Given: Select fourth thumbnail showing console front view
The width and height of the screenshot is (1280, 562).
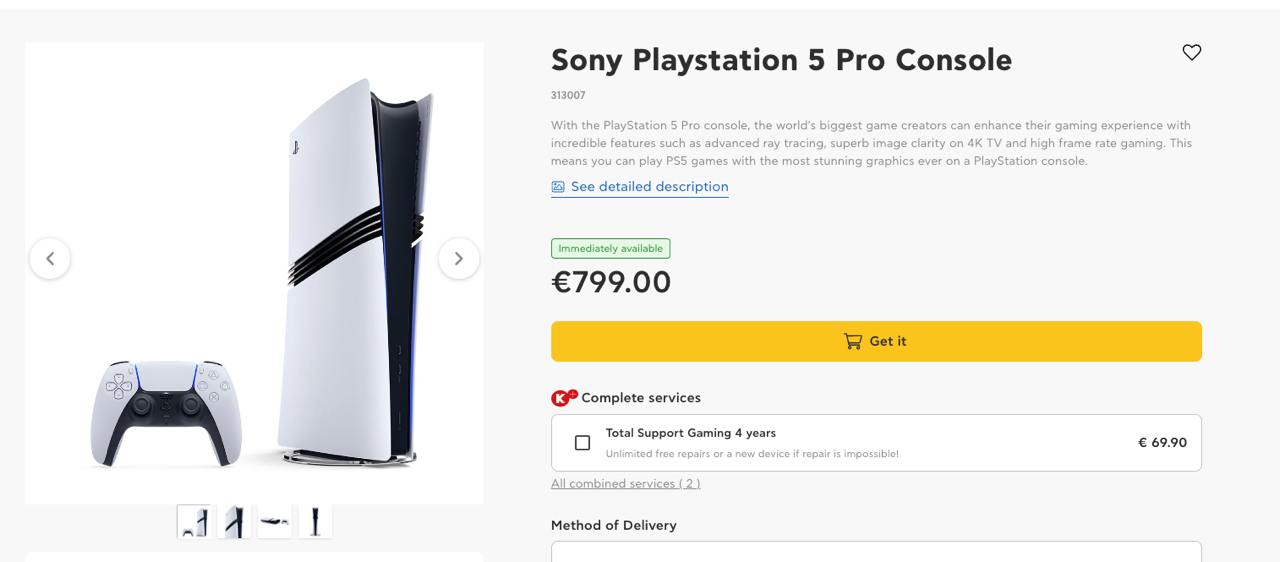Looking at the screenshot, I should [x=315, y=522].
